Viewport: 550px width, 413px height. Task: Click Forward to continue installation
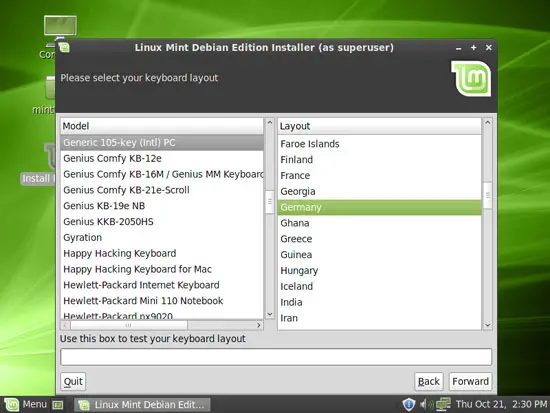pos(470,381)
